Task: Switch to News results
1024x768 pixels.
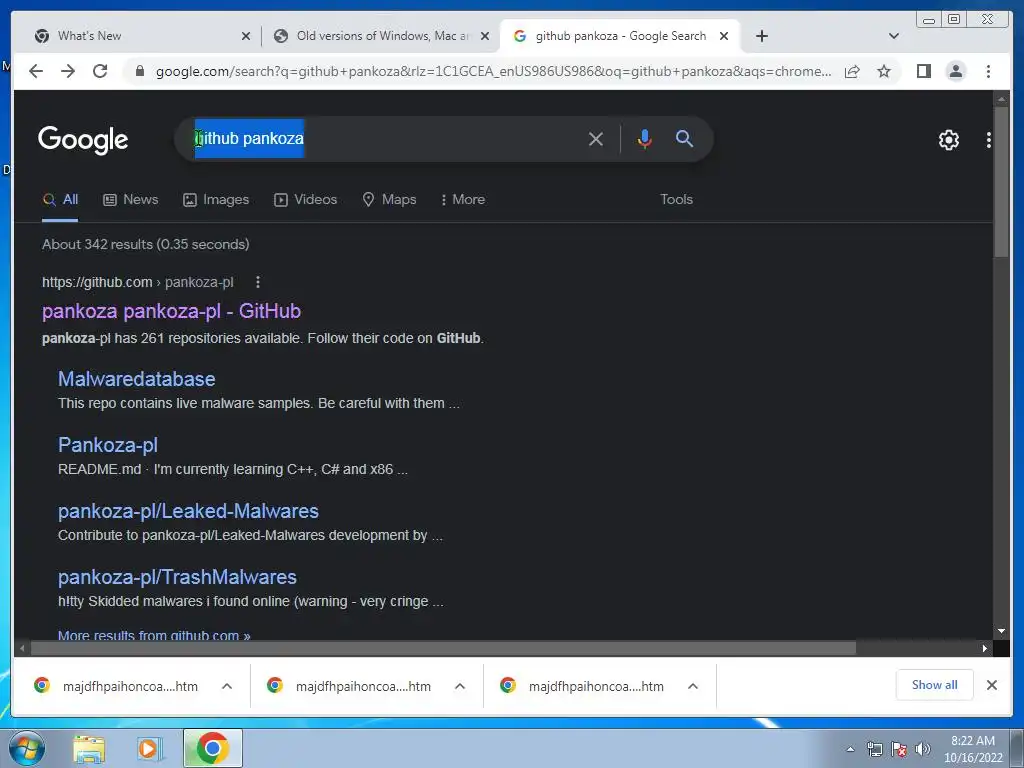Action: coord(131,199)
